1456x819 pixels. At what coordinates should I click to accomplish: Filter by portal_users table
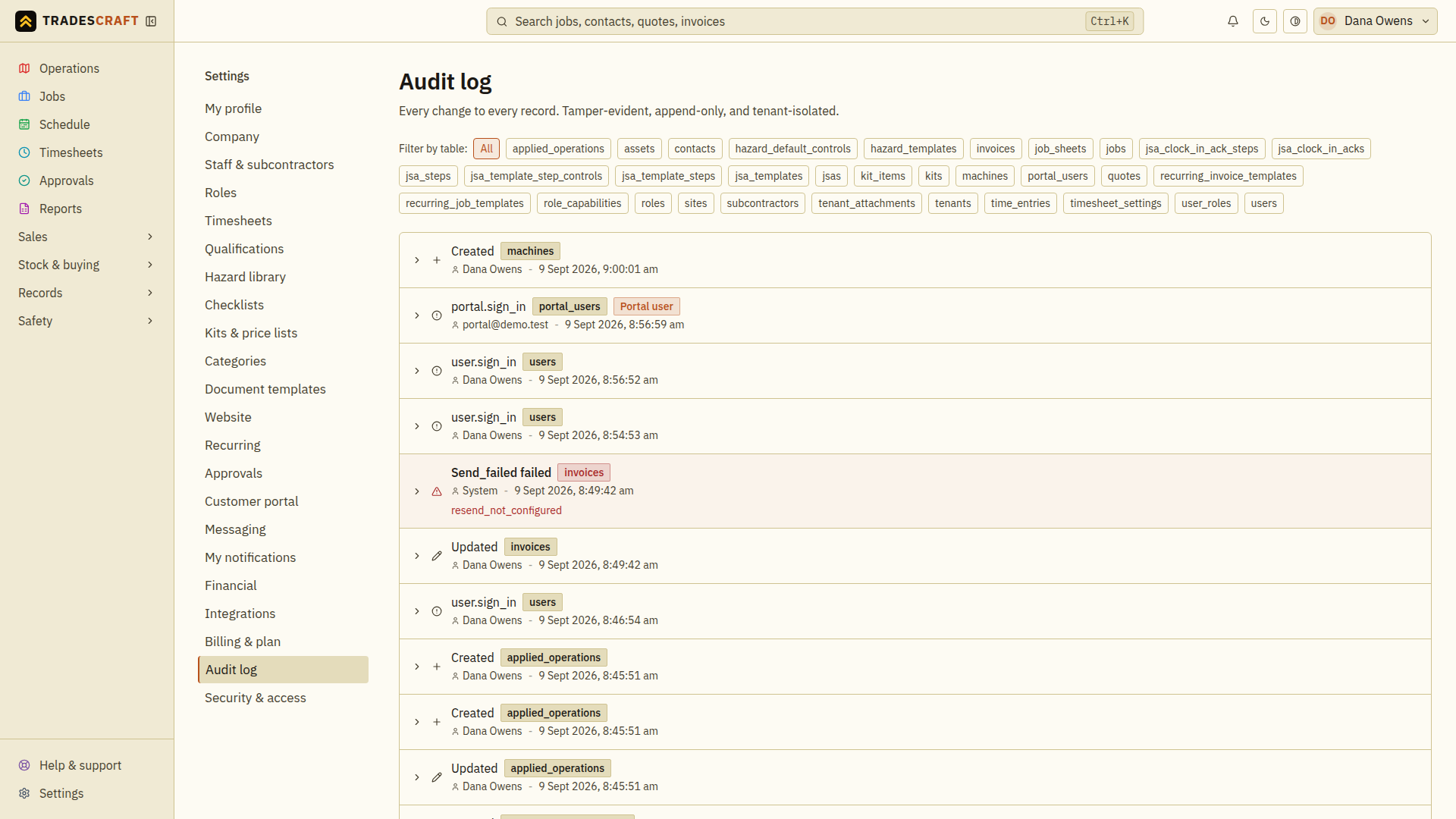coord(1057,176)
